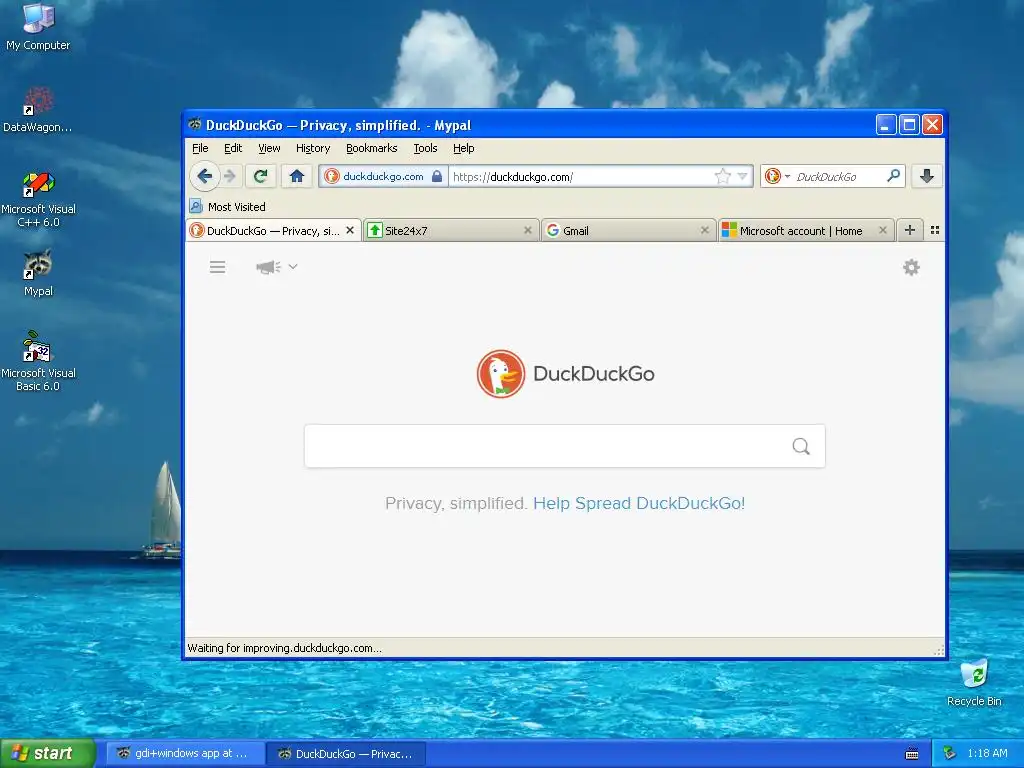Select the Mypal raccoon desktop shortcut

(x=38, y=273)
